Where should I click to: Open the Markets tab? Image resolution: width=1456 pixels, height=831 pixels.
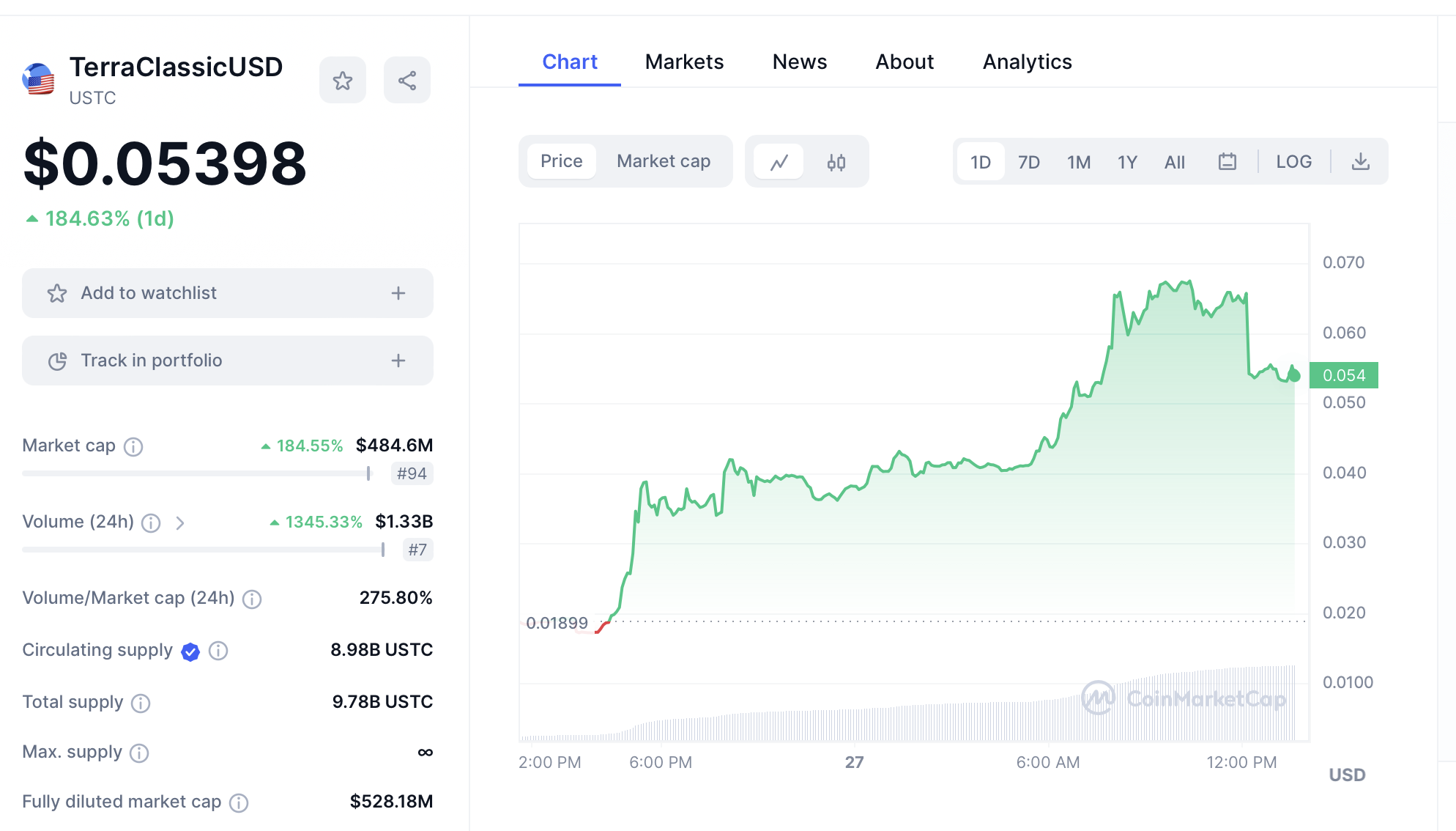684,62
